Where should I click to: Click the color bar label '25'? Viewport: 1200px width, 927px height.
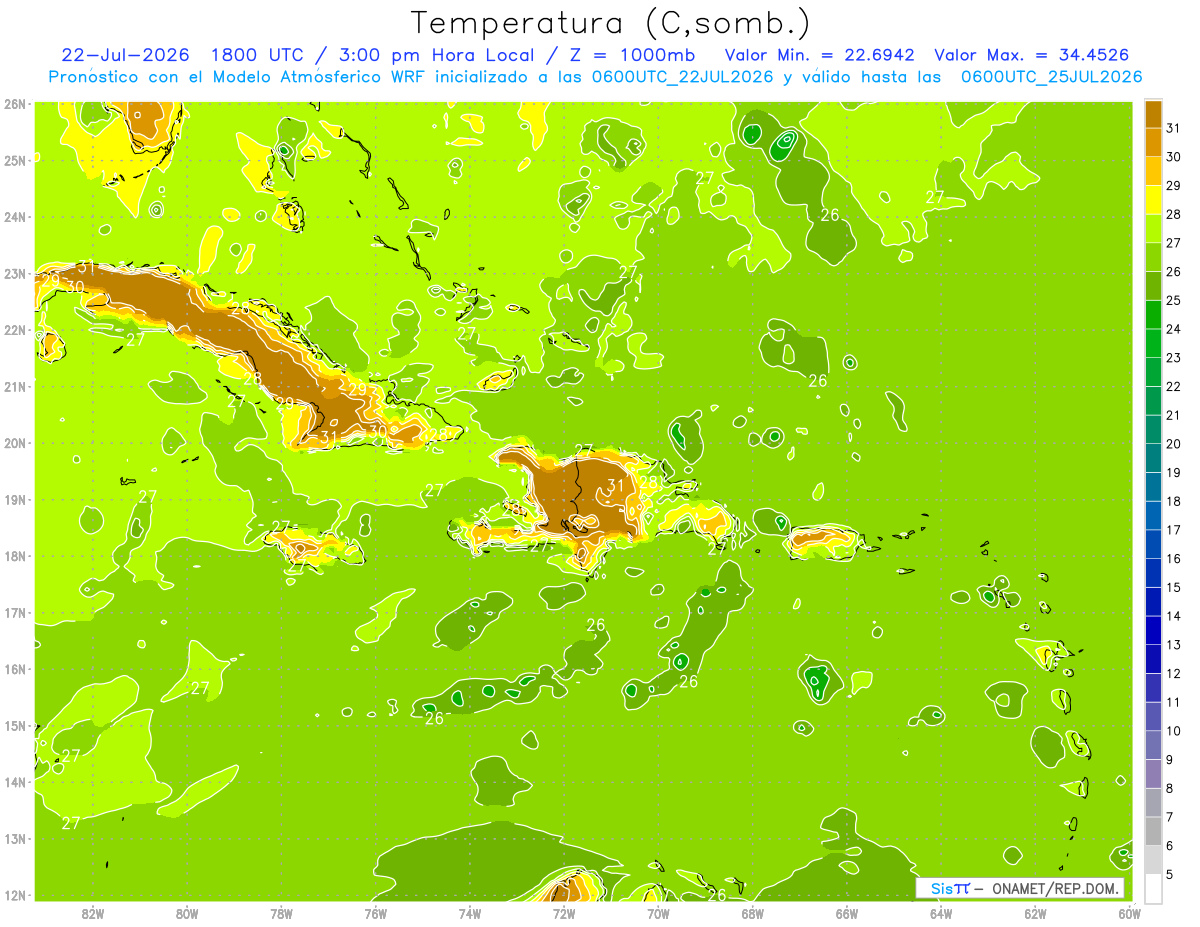[x=1174, y=300]
